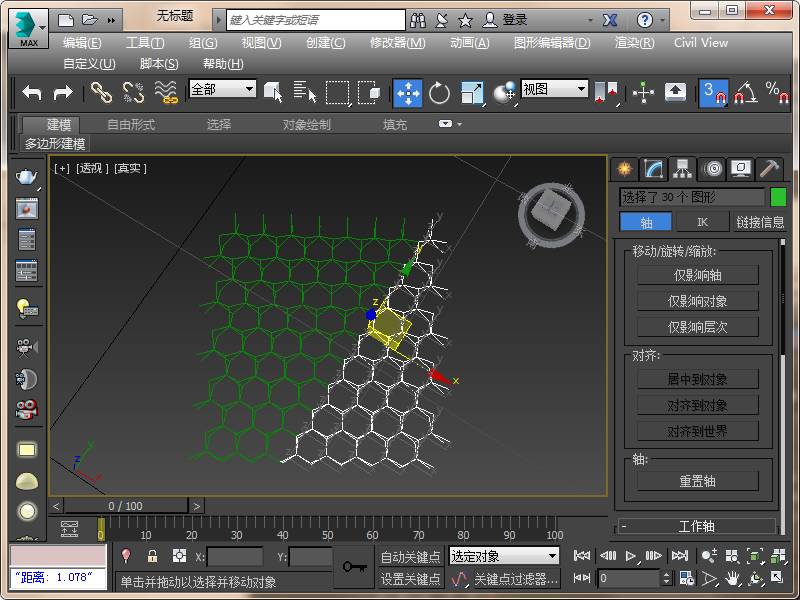This screenshot has height=600, width=800.
Task: Select the Move tool in main toolbar
Action: click(x=407, y=92)
